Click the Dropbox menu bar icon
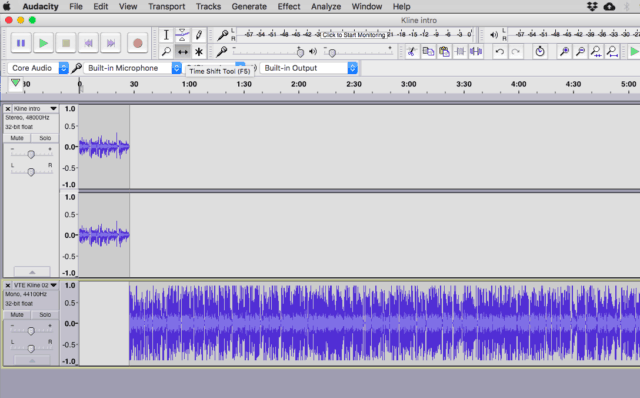 point(592,7)
